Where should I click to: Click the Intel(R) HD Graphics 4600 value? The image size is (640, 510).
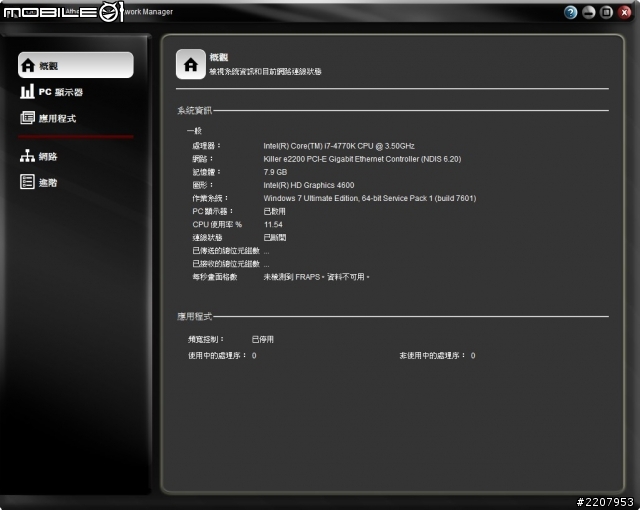[x=309, y=185]
